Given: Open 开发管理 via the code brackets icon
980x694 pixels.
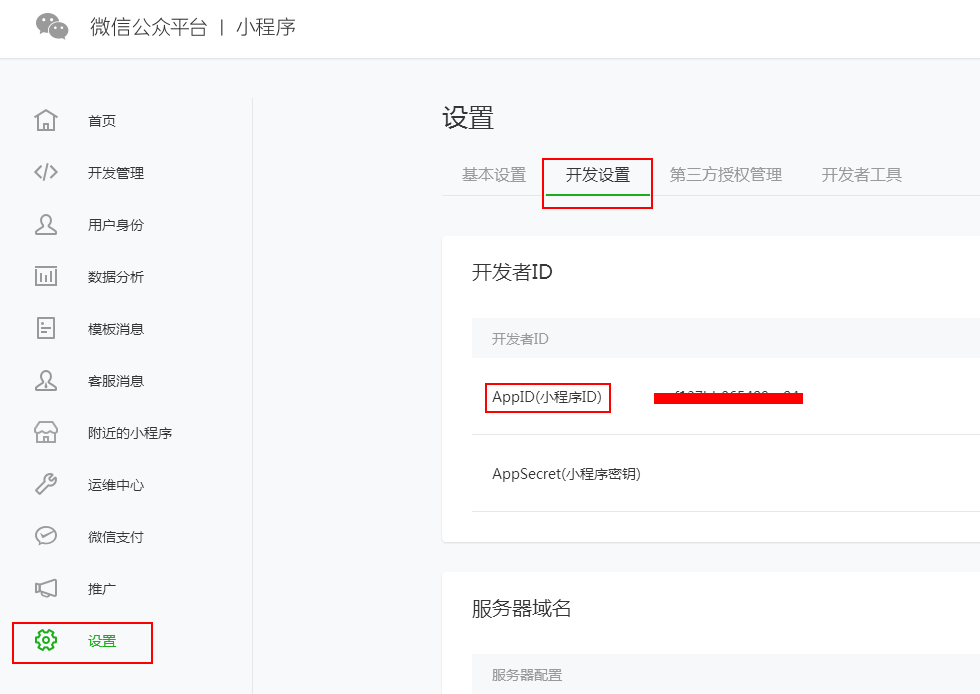Looking at the screenshot, I should [46, 171].
